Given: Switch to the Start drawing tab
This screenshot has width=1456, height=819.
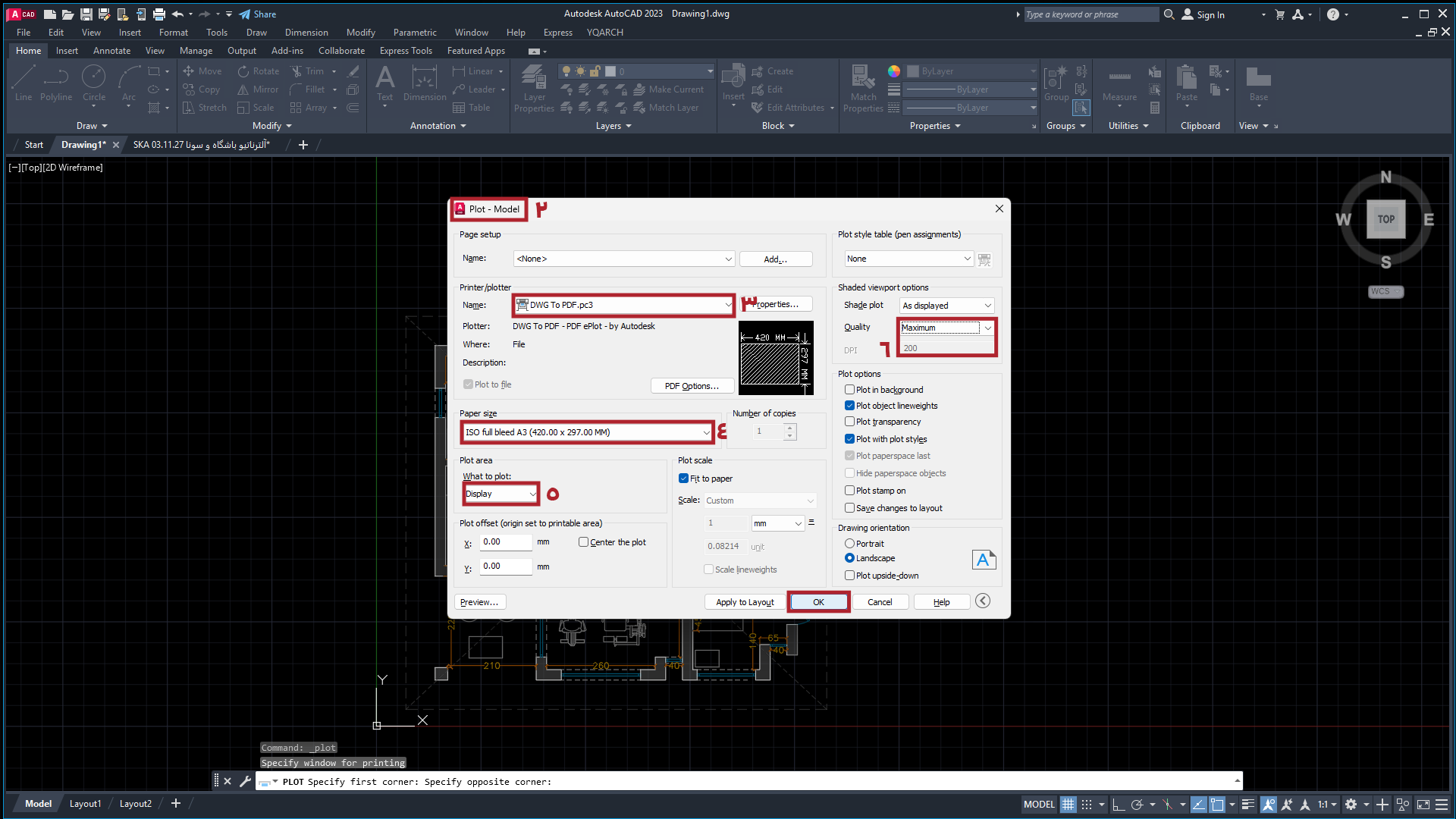Looking at the screenshot, I should click(34, 145).
